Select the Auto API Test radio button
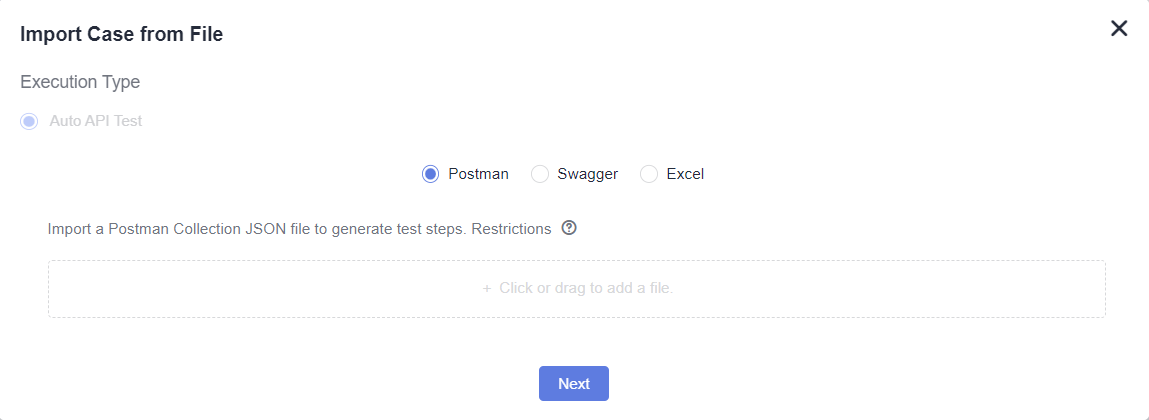 point(29,121)
